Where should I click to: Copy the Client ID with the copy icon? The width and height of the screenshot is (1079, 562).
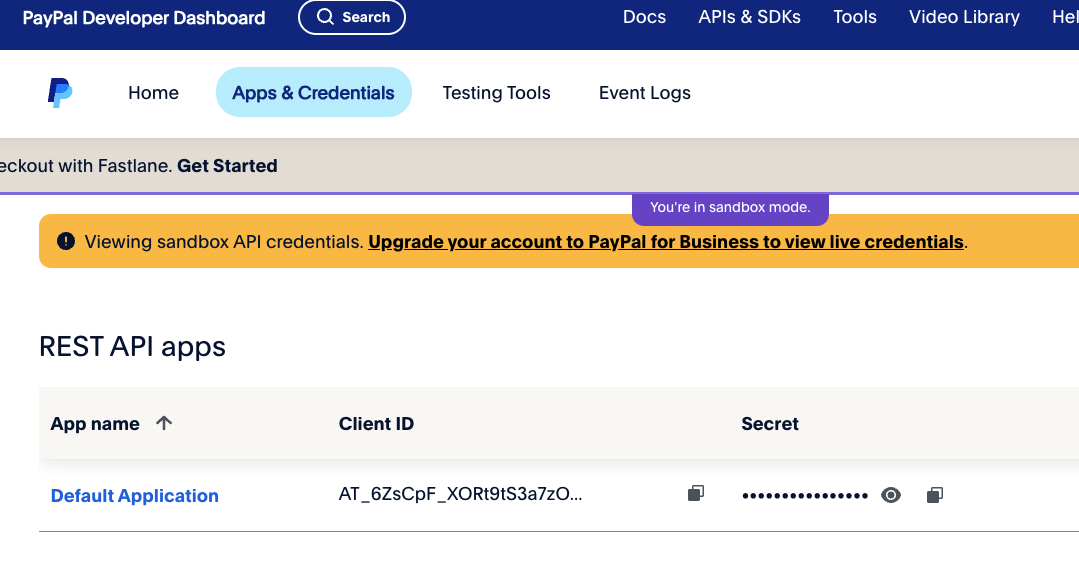pos(696,493)
